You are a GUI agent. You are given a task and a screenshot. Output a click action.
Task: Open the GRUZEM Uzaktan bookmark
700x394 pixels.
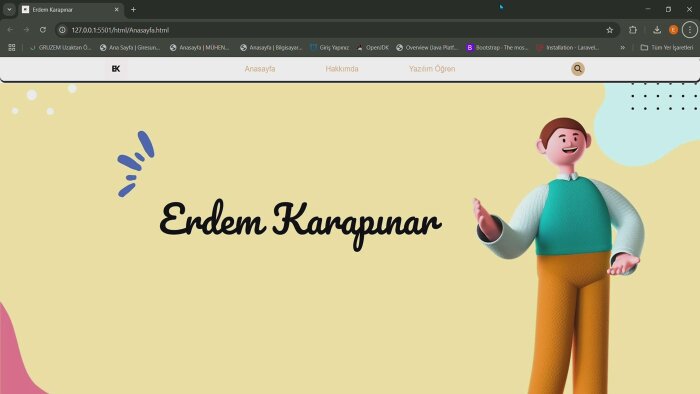61,47
